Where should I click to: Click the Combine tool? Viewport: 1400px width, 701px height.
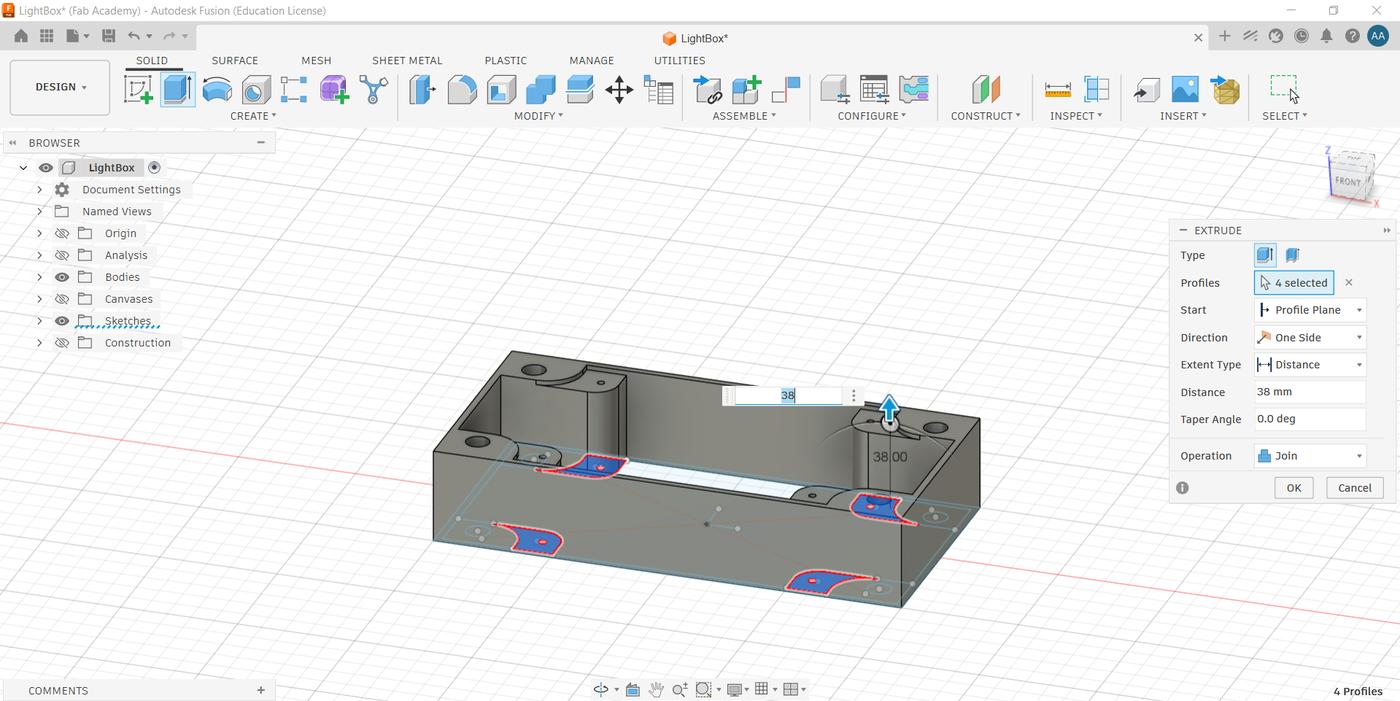(x=540, y=89)
